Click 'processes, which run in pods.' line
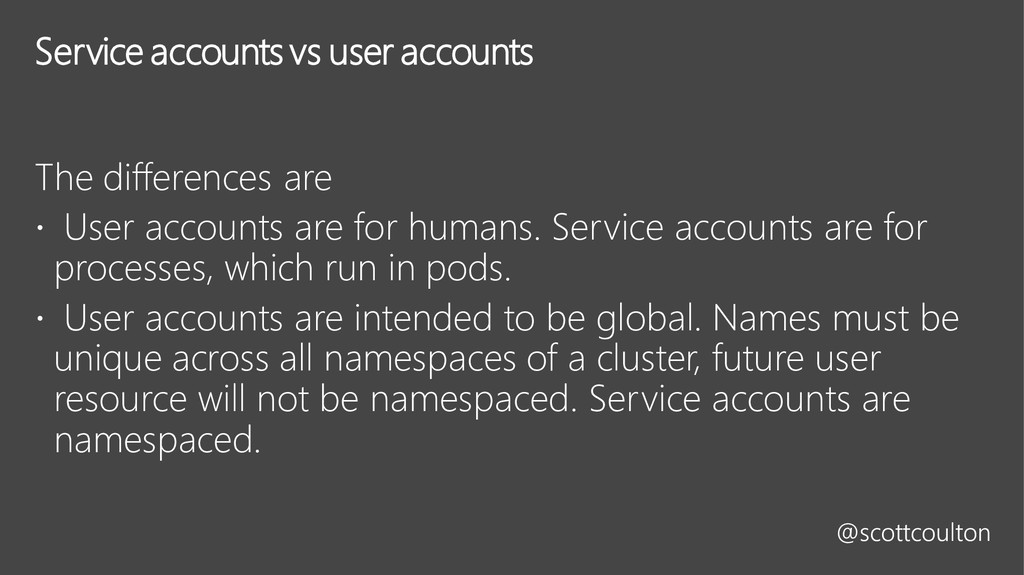1024x575 pixels. 282,269
